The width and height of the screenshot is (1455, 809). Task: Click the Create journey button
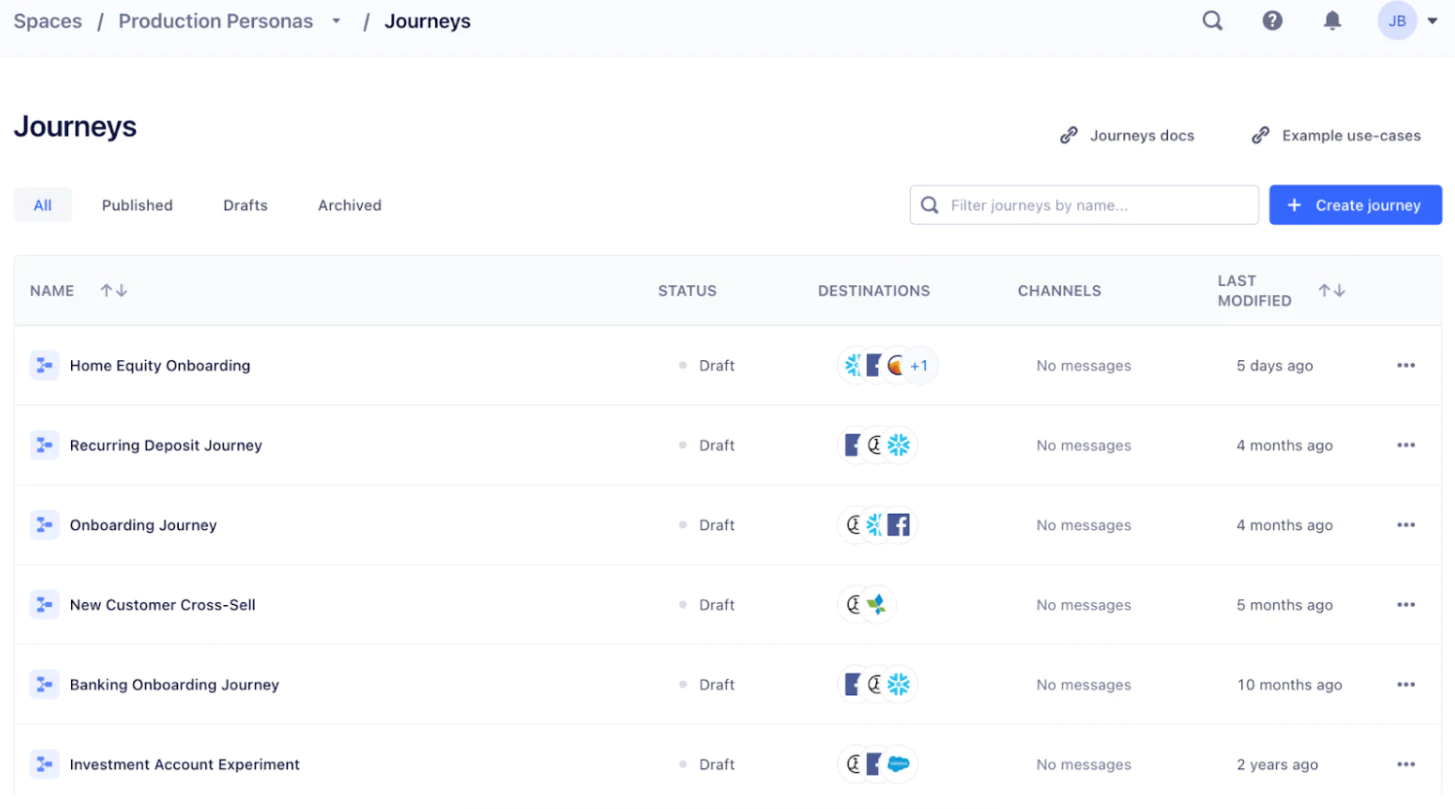click(x=1355, y=205)
